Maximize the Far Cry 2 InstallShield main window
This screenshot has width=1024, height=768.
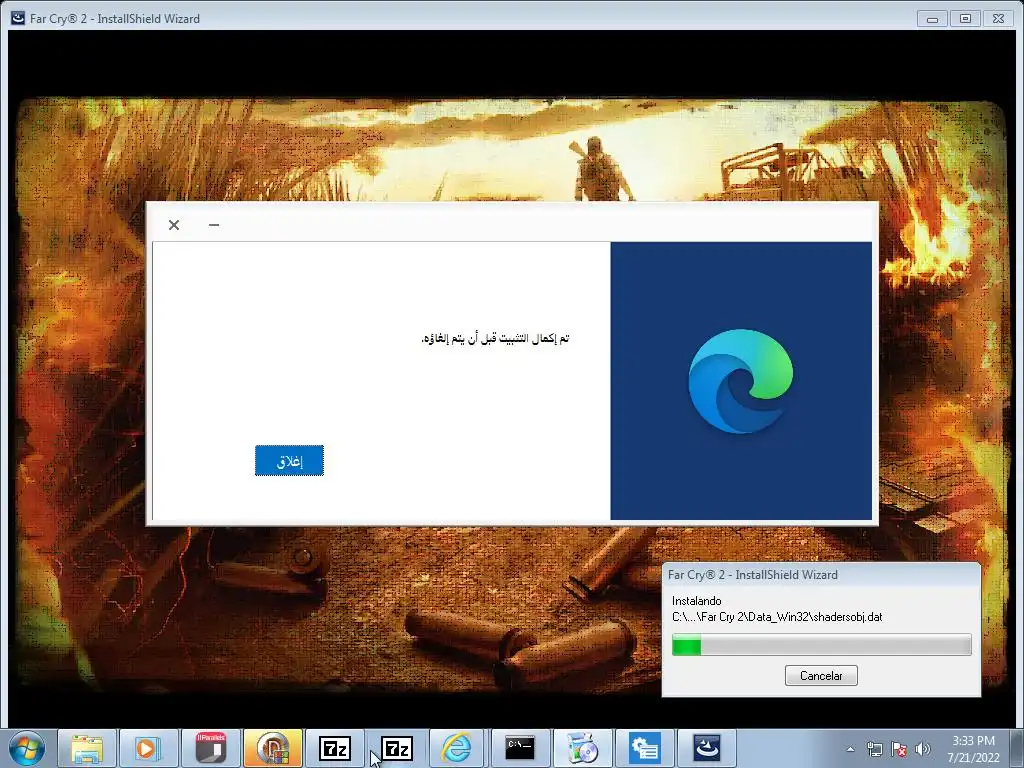pyautogui.click(x=965, y=19)
